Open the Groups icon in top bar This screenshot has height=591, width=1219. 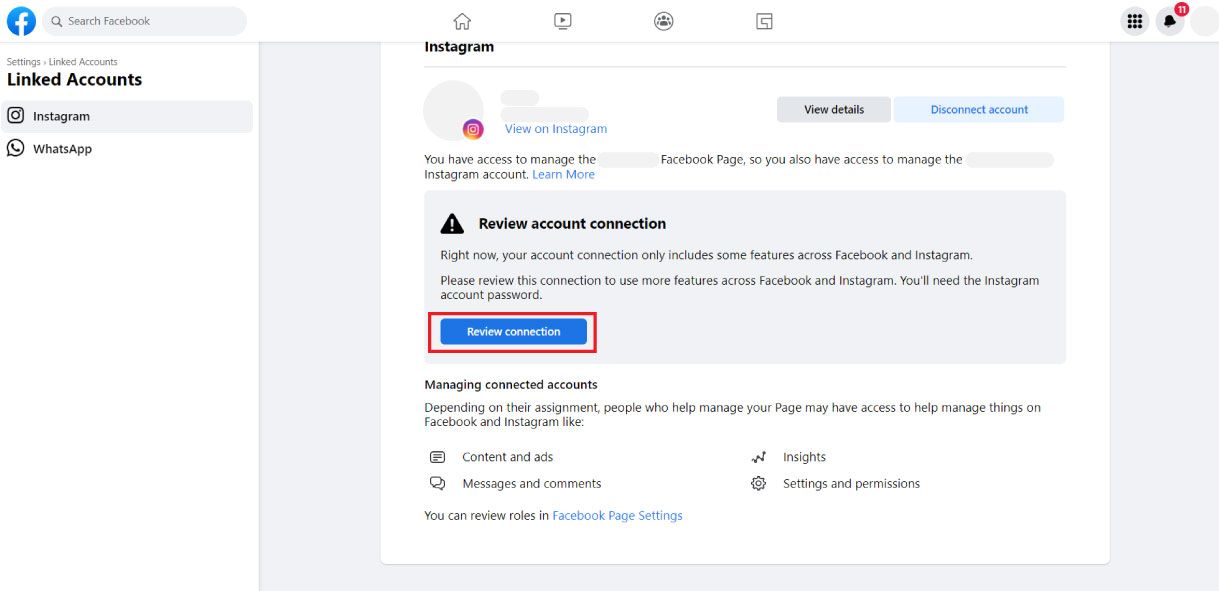point(664,21)
